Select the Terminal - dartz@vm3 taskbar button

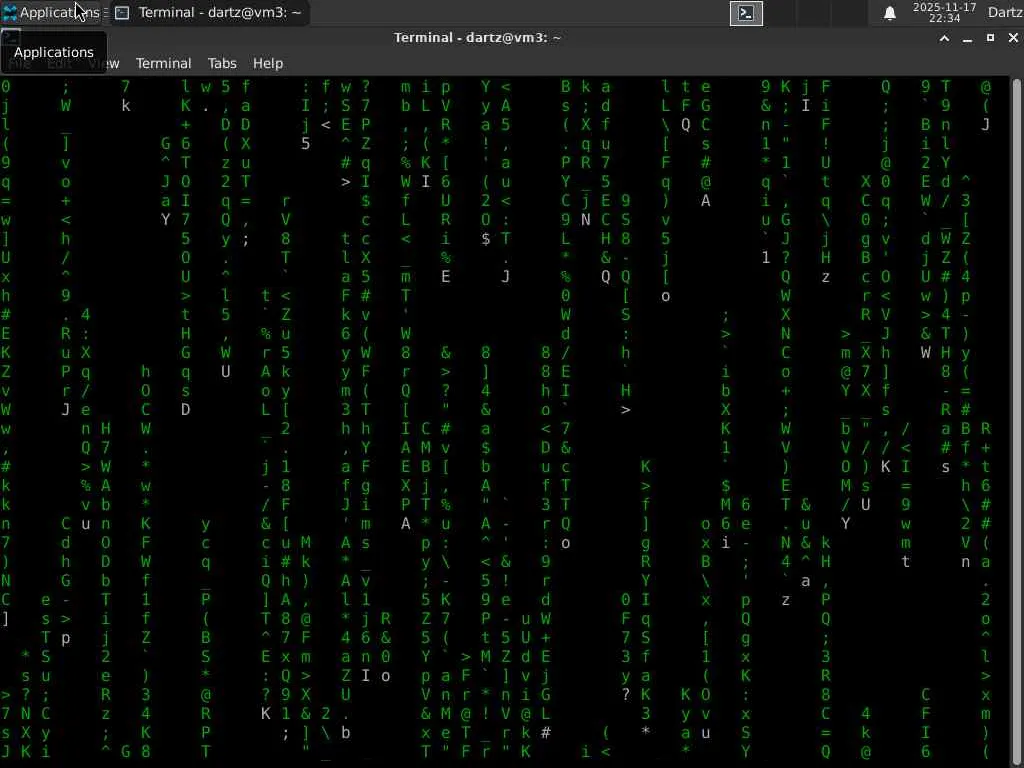[209, 12]
